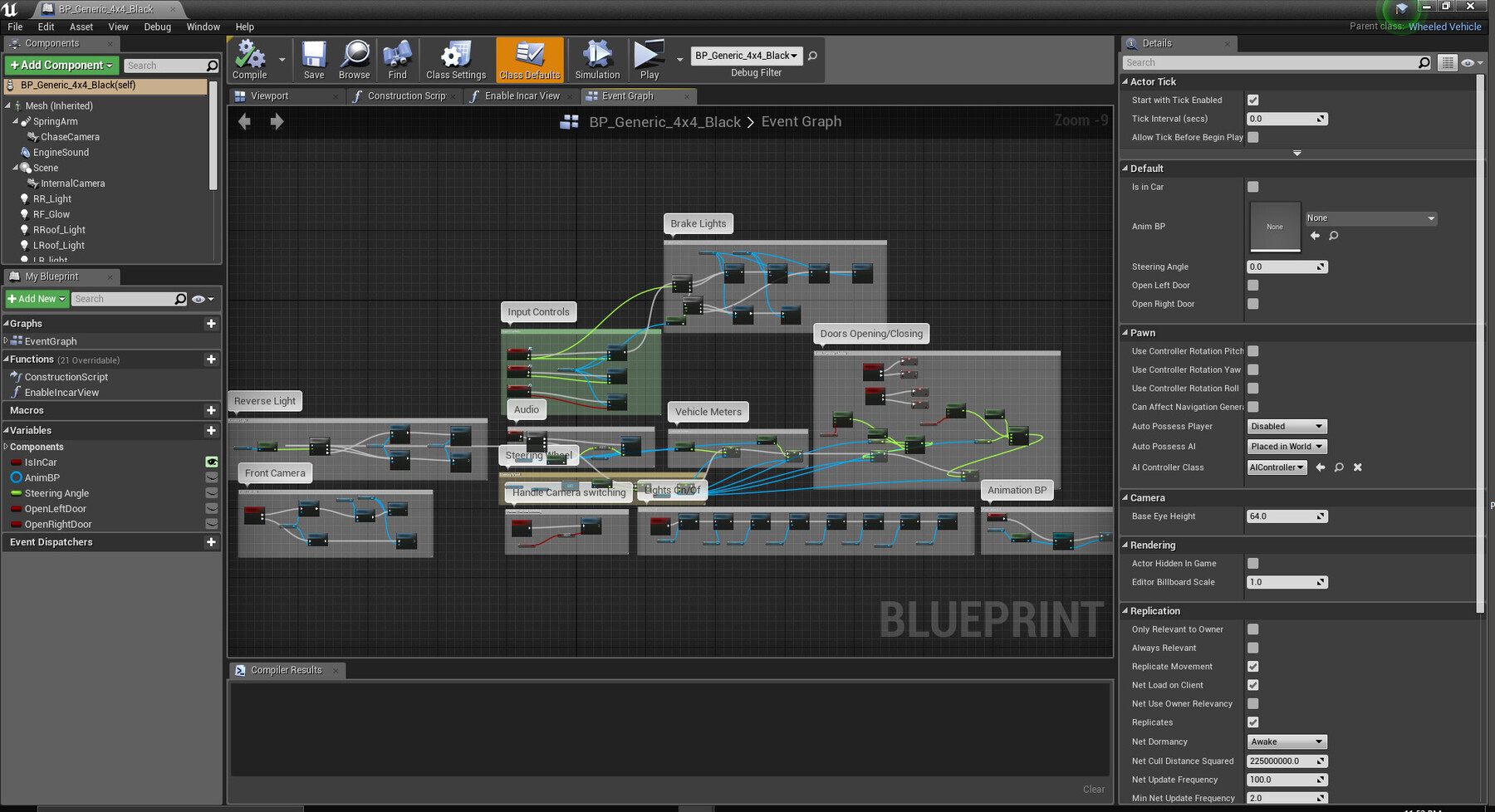Start a Simulation session

(597, 58)
